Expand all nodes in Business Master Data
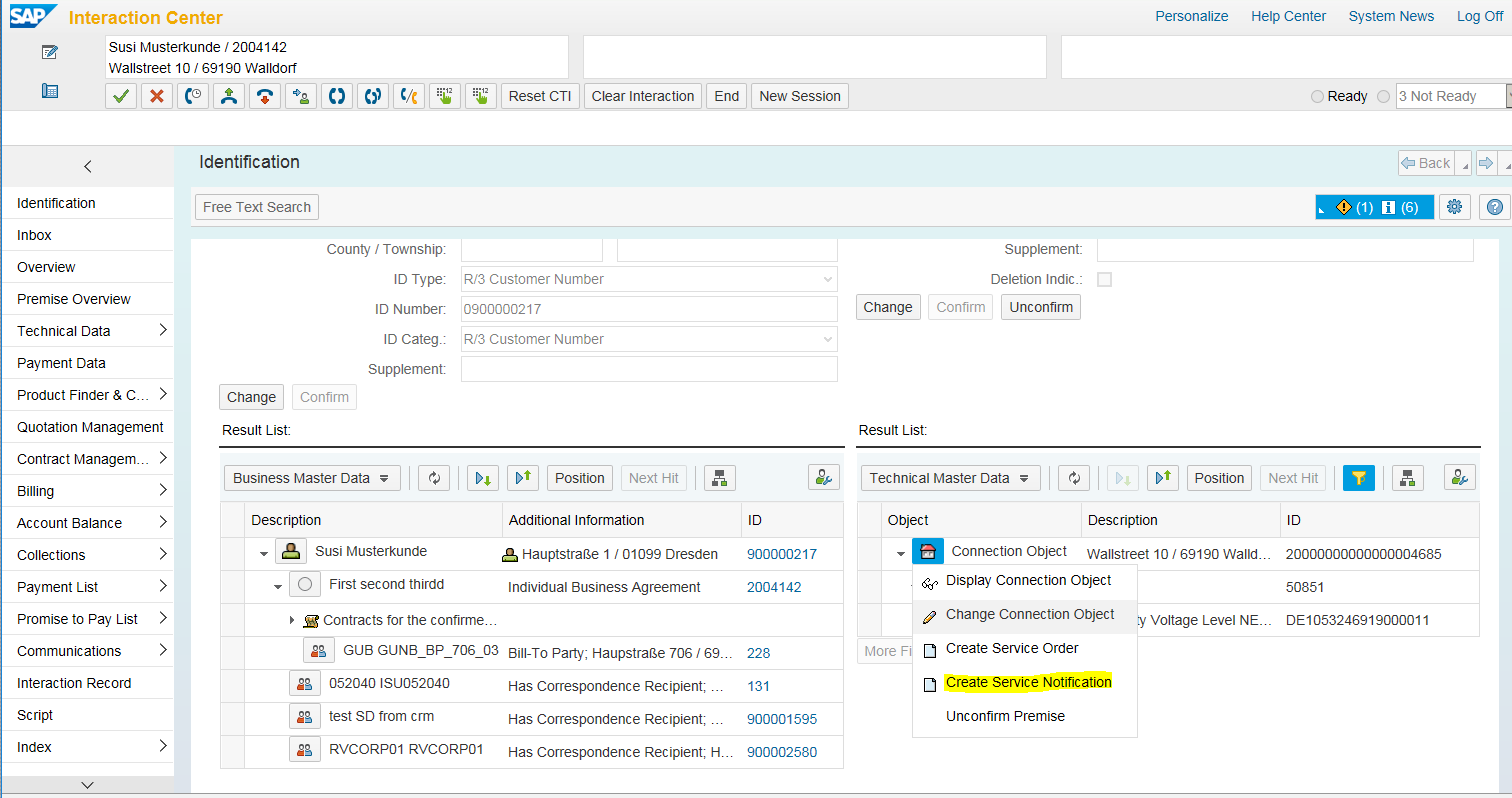The height and width of the screenshot is (798, 1512). click(x=483, y=478)
